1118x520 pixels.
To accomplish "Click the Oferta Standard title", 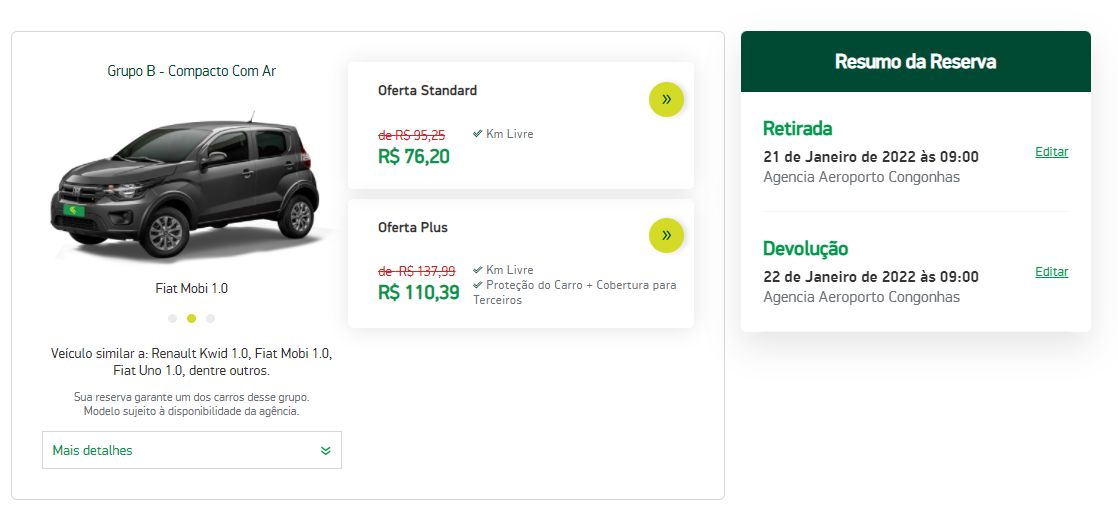I will tap(427, 90).
